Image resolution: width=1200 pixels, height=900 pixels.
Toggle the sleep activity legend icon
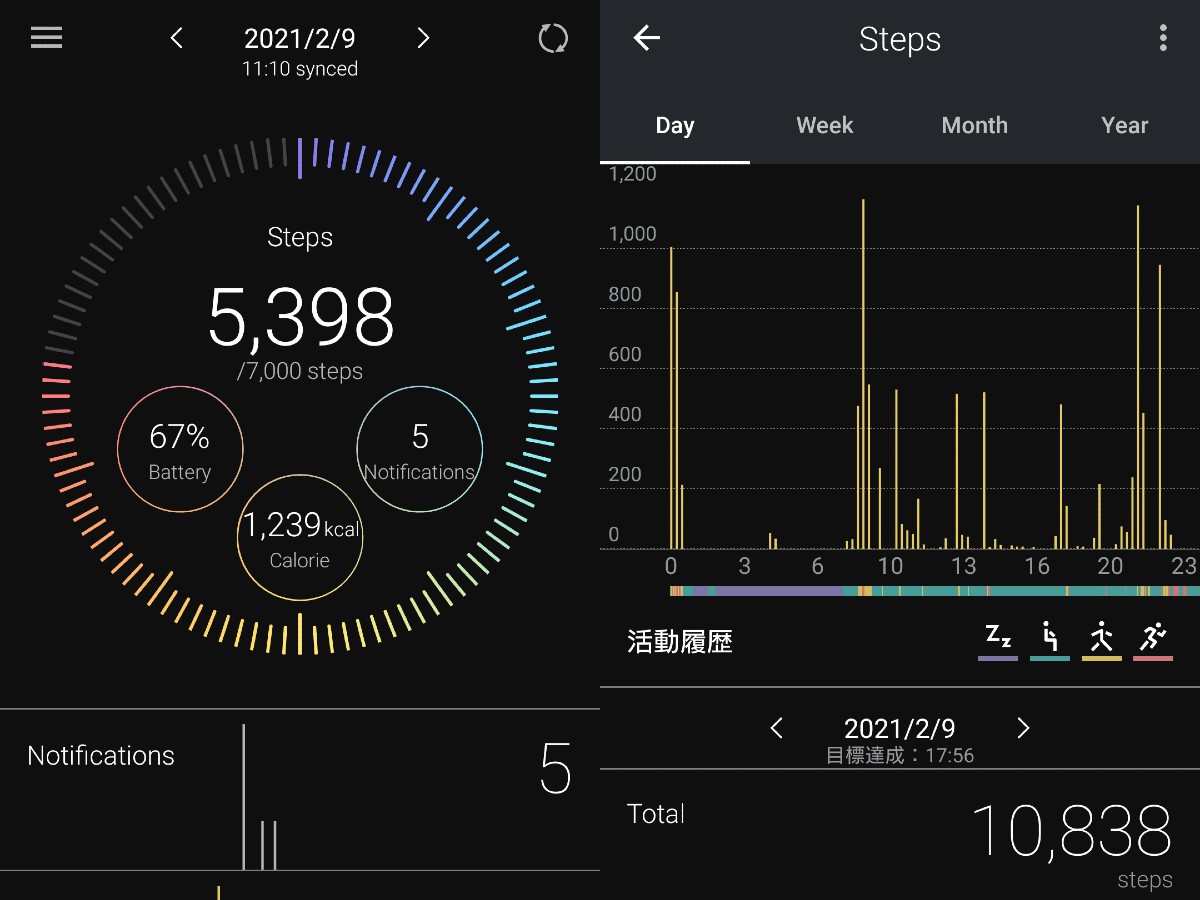997,640
